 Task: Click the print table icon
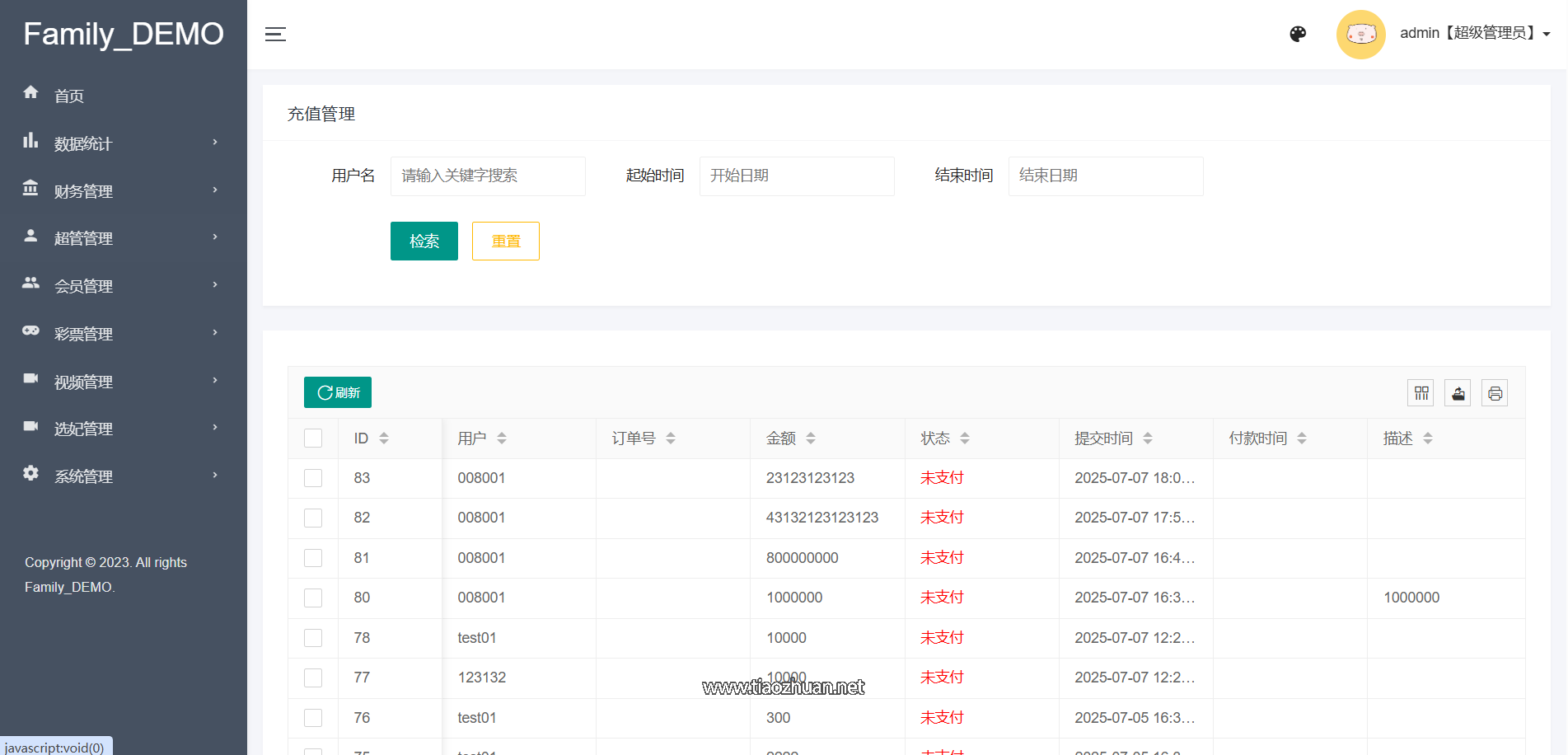click(1495, 393)
